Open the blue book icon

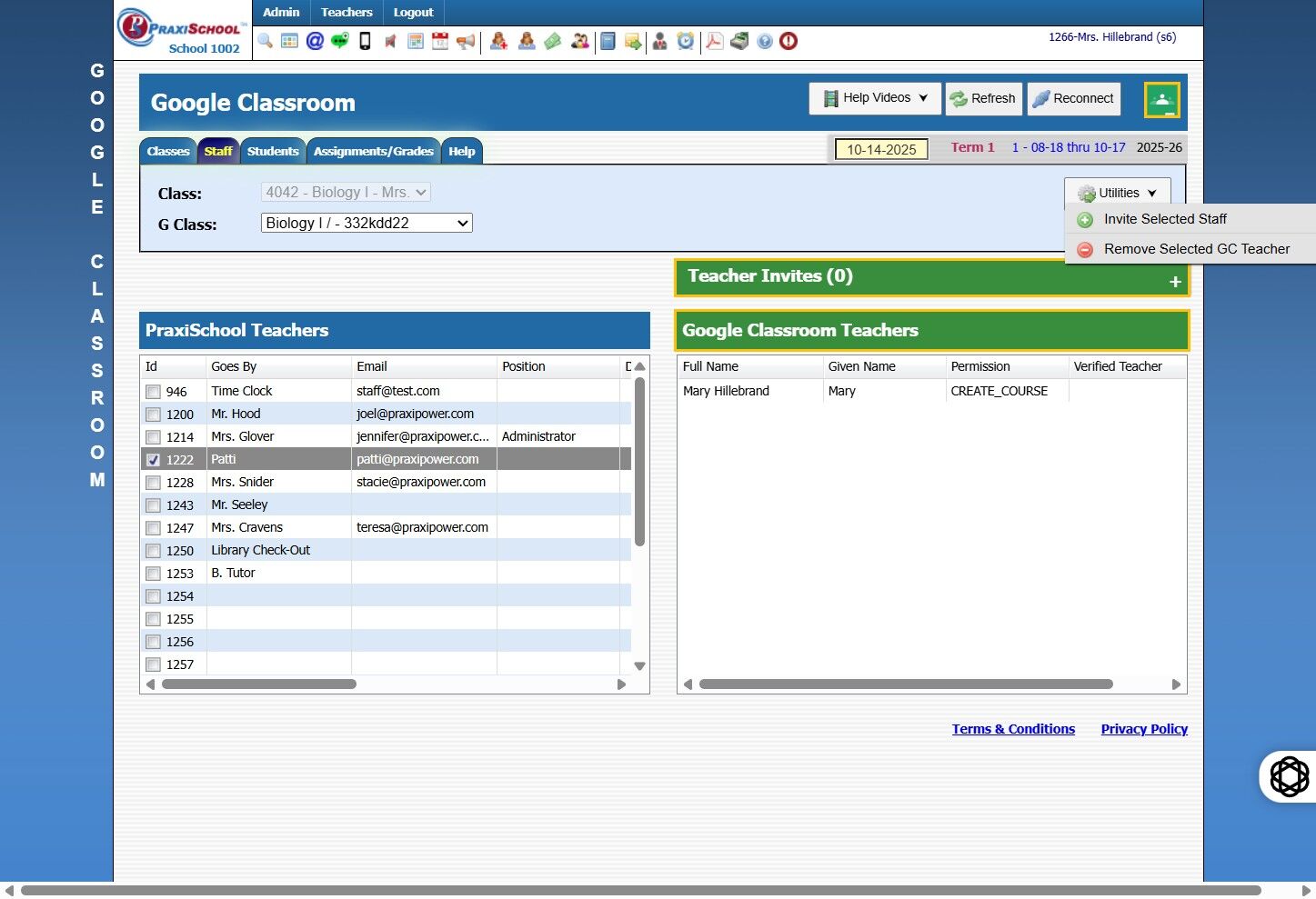608,41
